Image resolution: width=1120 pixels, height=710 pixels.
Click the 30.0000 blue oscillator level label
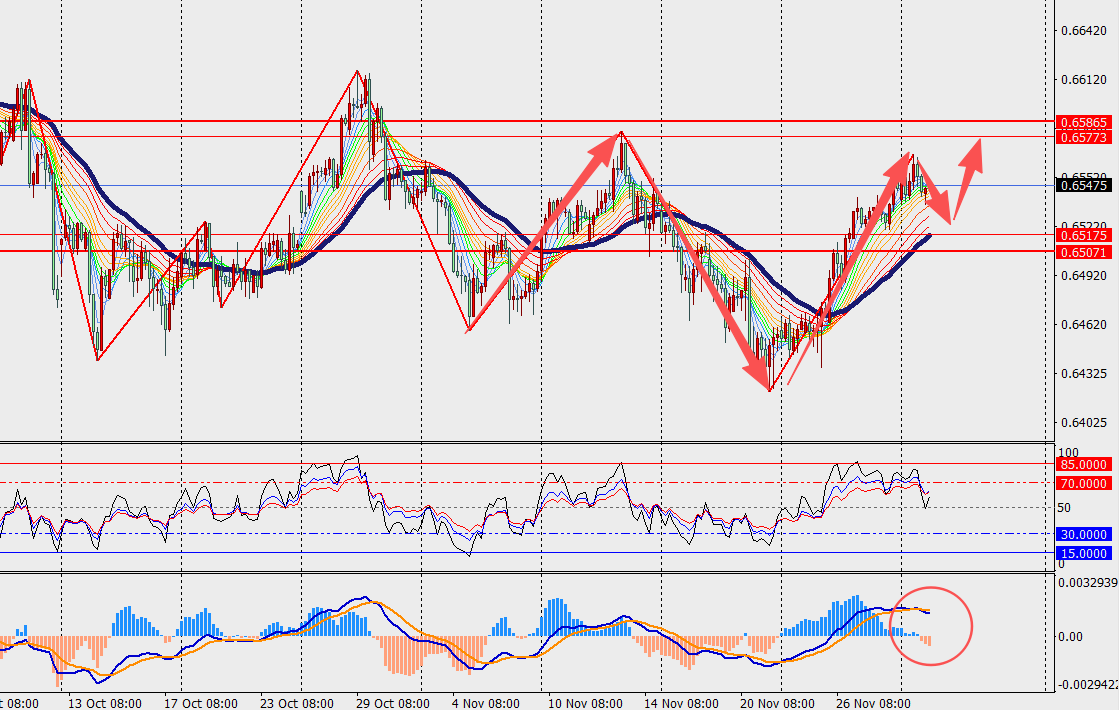pyautogui.click(x=1083, y=534)
